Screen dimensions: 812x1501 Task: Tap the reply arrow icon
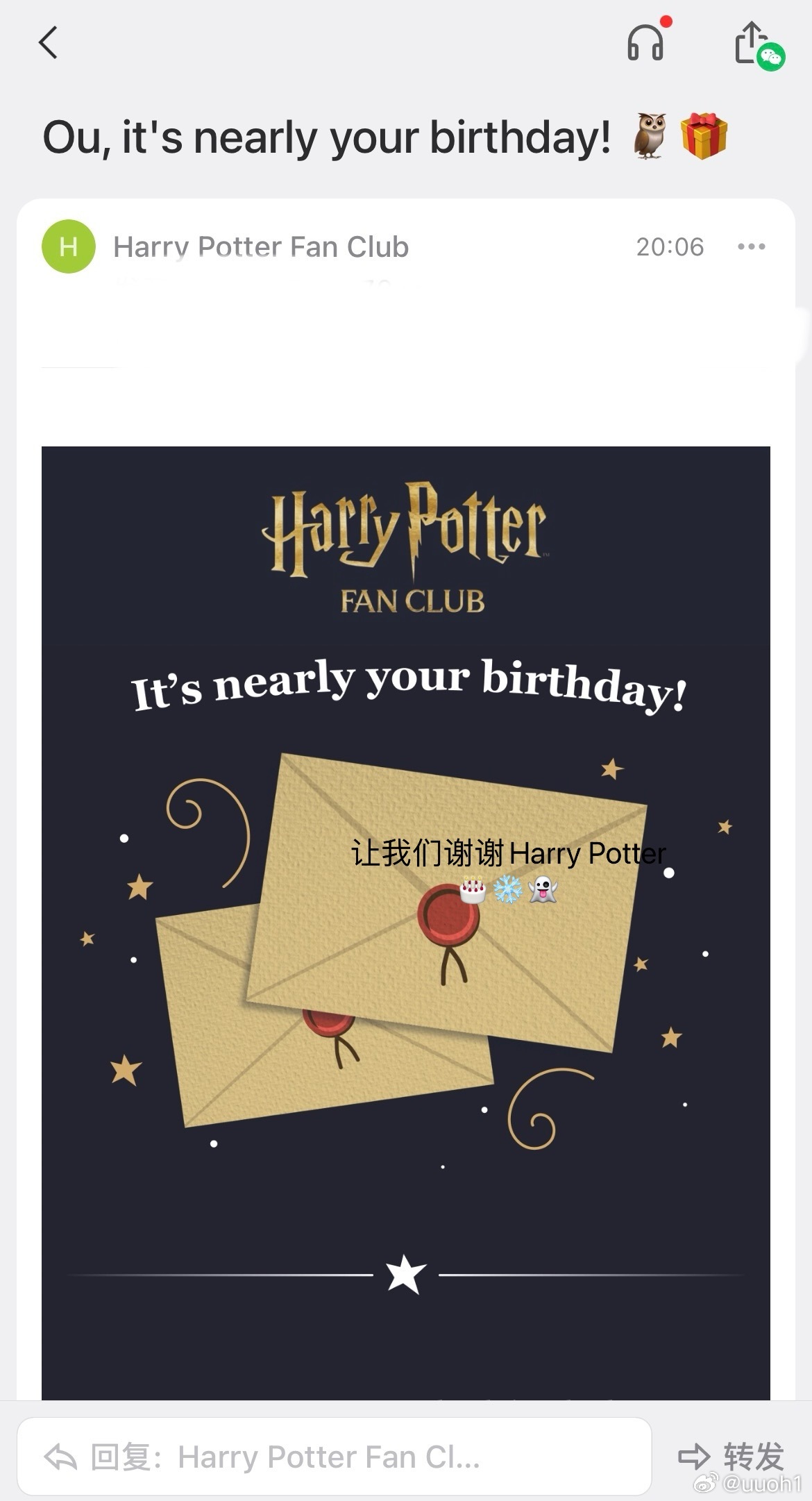[60, 1457]
